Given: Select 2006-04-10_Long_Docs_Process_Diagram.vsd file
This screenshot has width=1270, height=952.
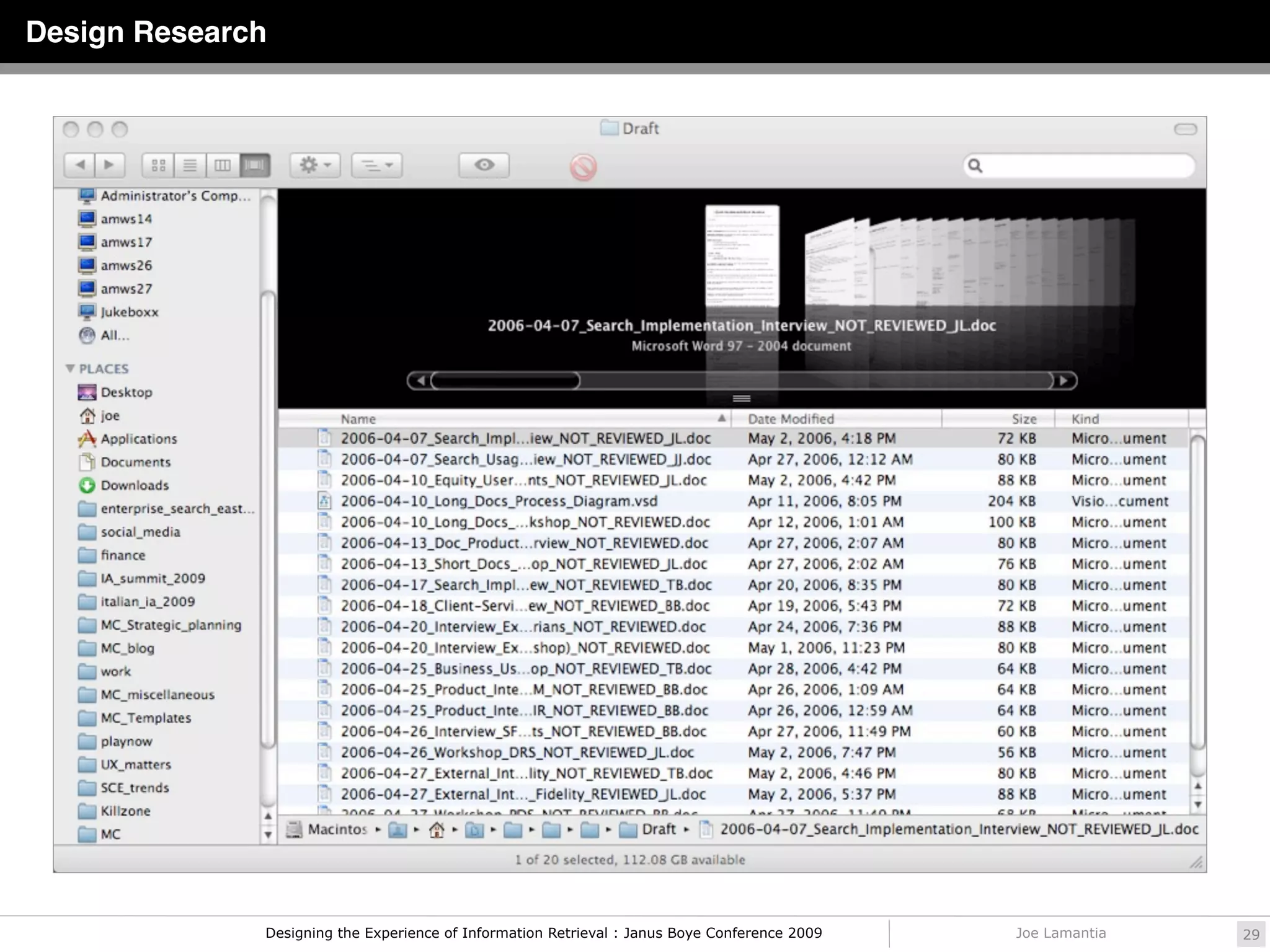Looking at the screenshot, I should [x=733, y=501].
